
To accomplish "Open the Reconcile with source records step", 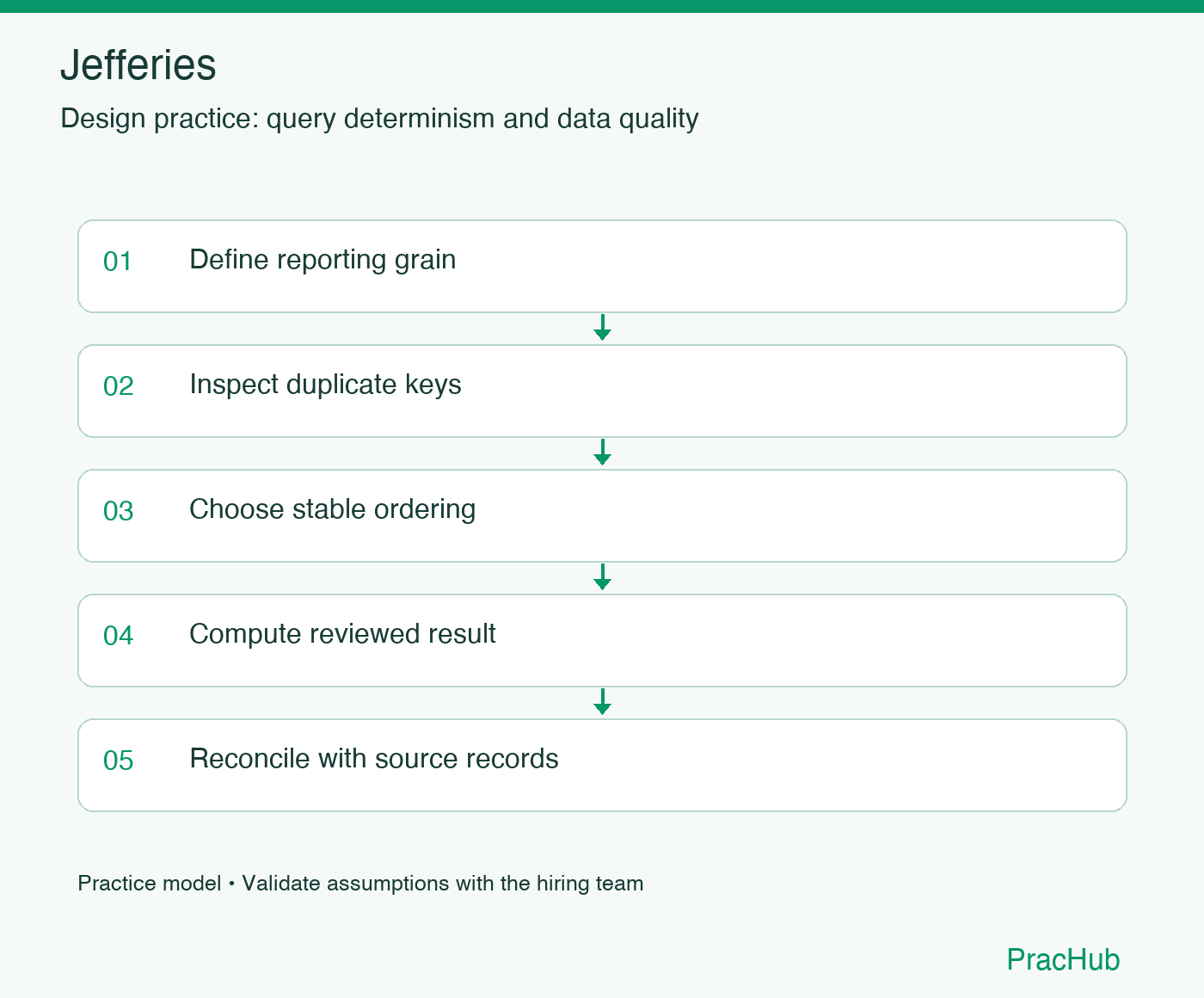I will [602, 765].
